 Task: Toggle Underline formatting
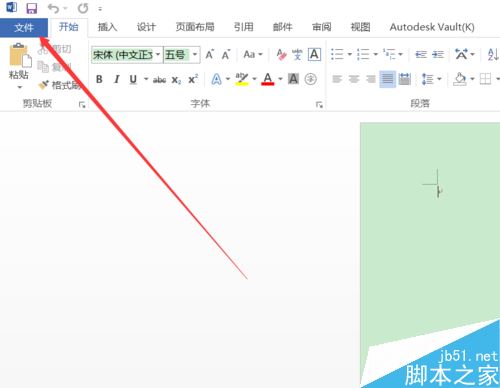133,79
